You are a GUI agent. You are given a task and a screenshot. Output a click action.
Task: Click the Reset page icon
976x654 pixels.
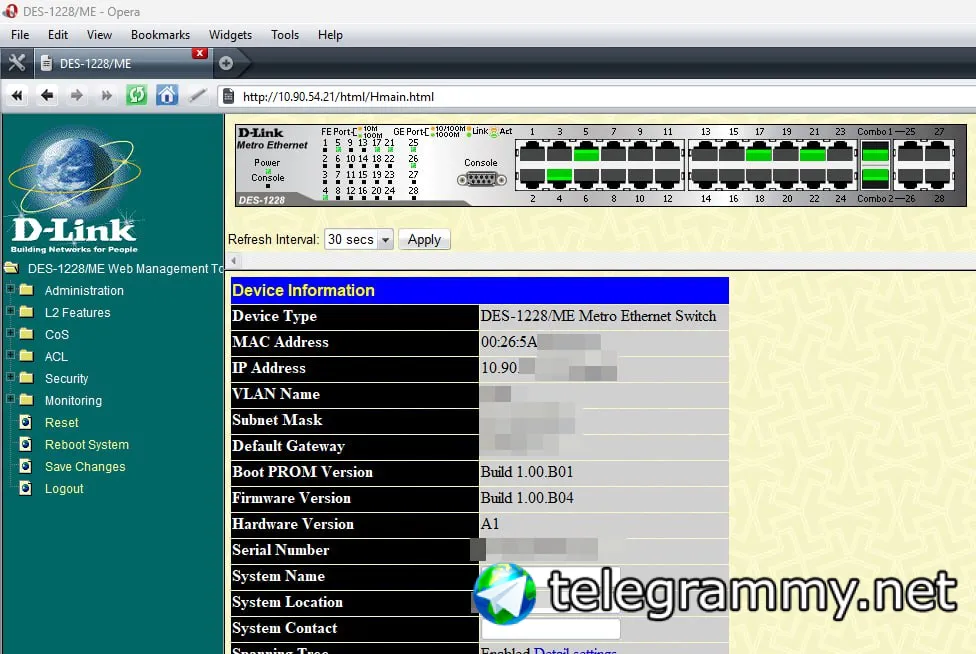[x=26, y=423]
